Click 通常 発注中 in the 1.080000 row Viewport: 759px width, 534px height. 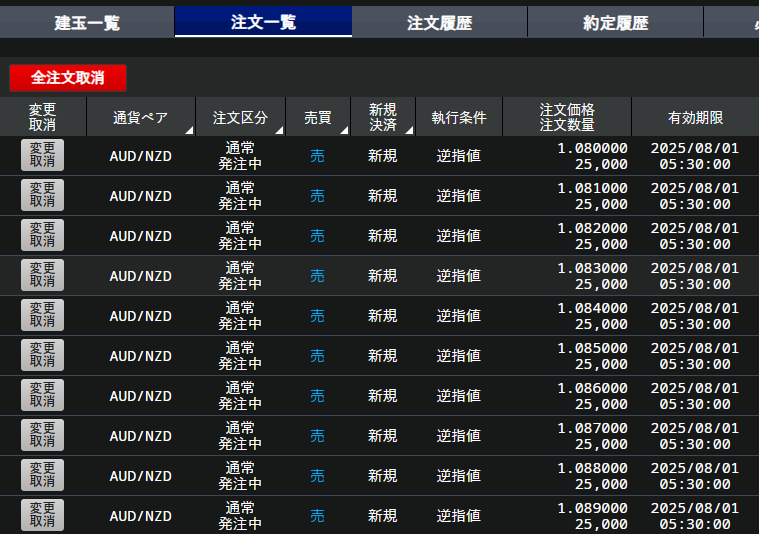[x=240, y=155]
